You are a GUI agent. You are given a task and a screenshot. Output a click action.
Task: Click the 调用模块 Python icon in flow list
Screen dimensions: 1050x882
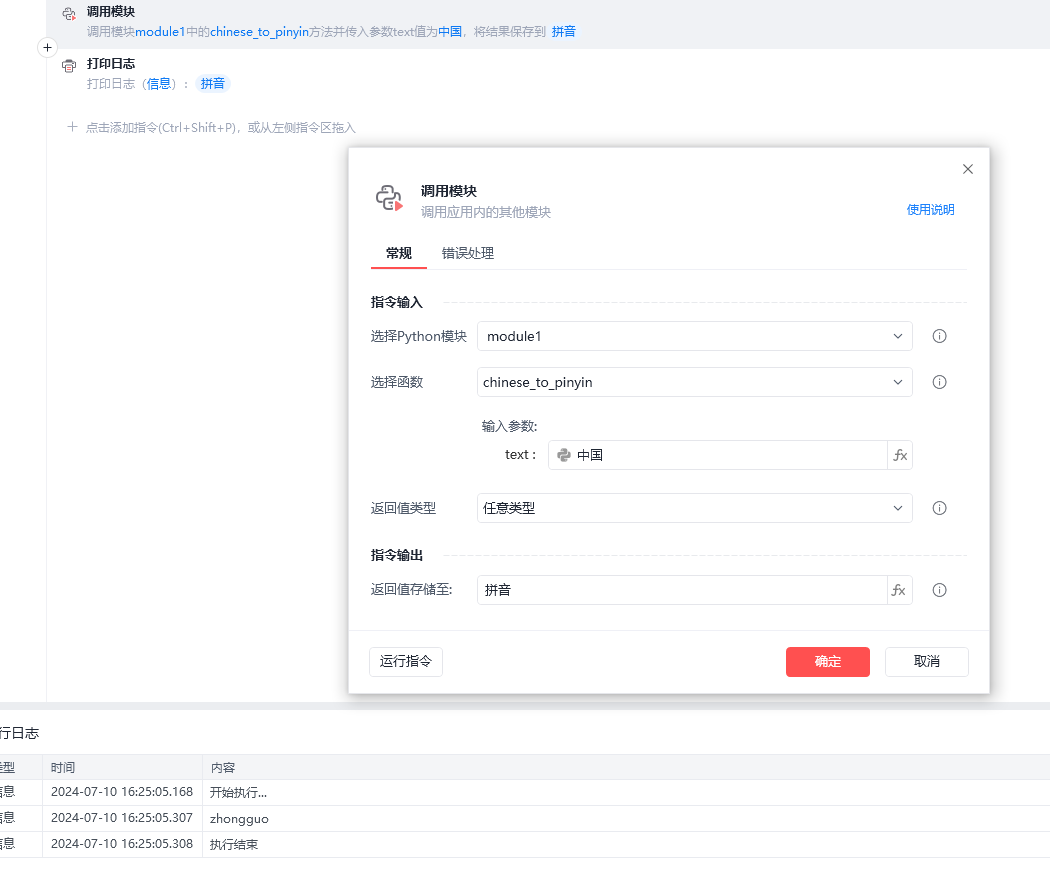point(69,14)
